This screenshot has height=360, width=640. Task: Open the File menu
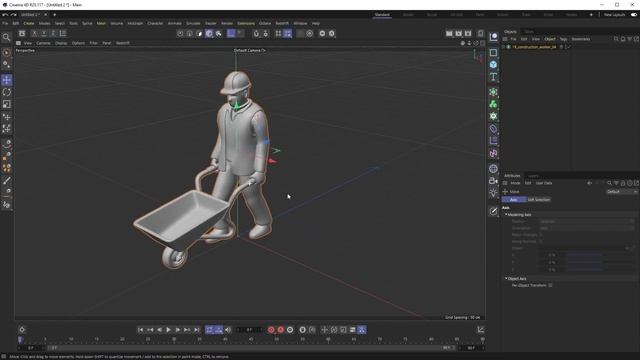coord(5,24)
